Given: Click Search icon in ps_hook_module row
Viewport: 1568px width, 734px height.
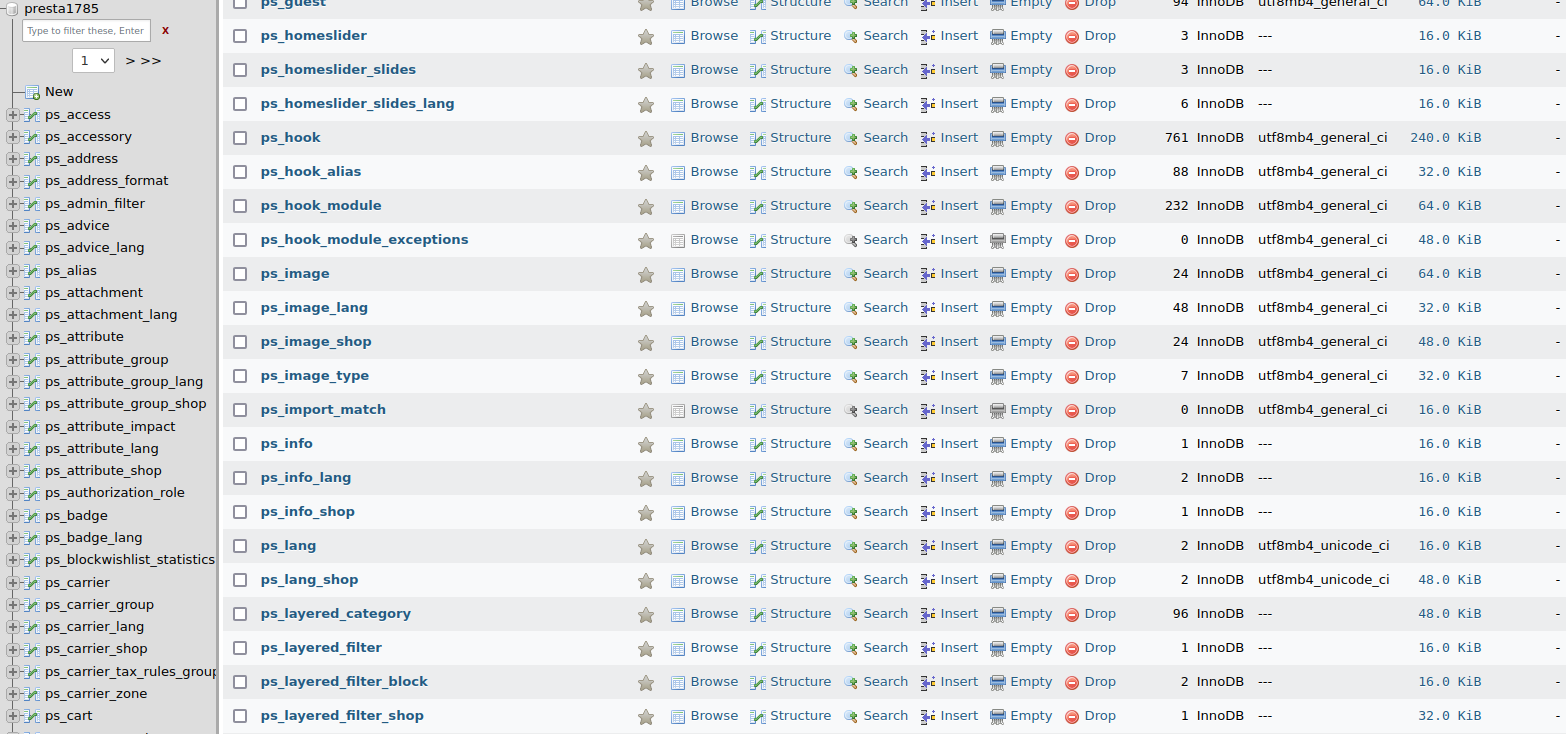Looking at the screenshot, I should [851, 207].
